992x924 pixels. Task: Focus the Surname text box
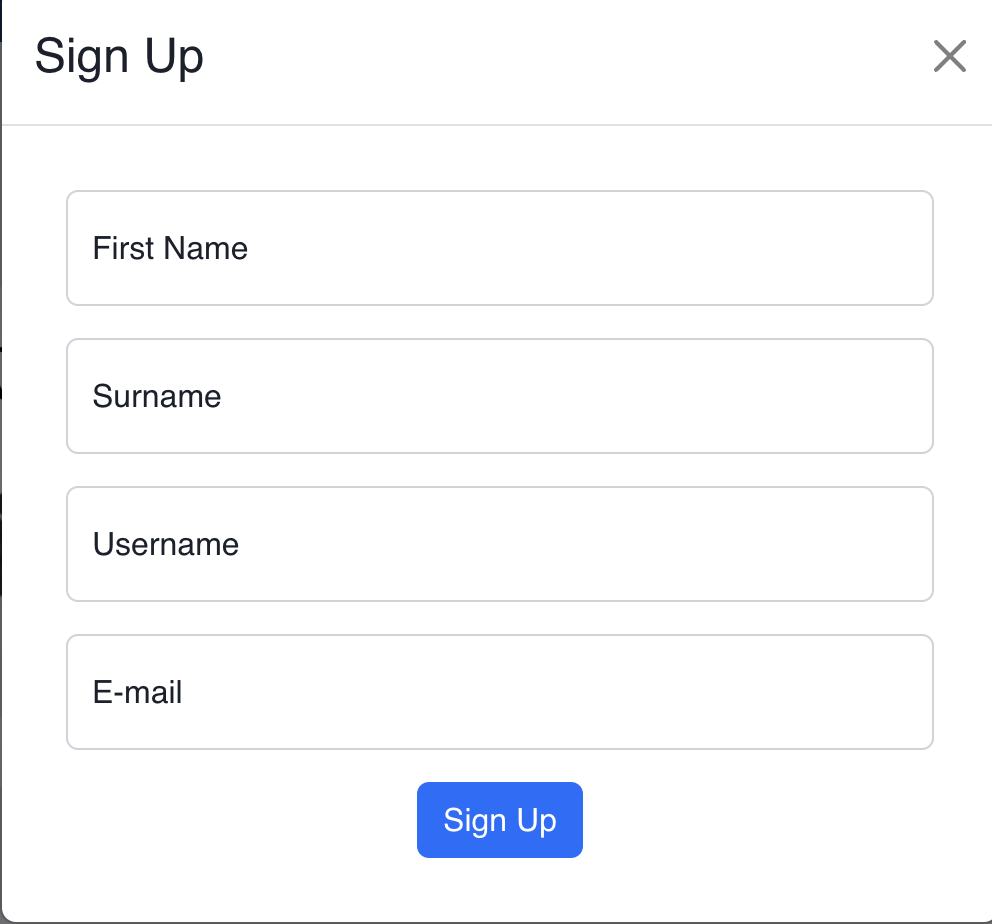coord(500,396)
